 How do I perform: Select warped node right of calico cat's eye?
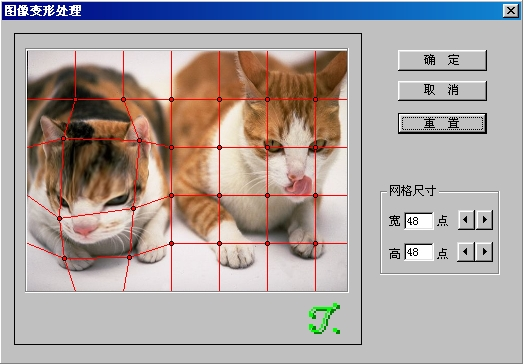point(133,209)
